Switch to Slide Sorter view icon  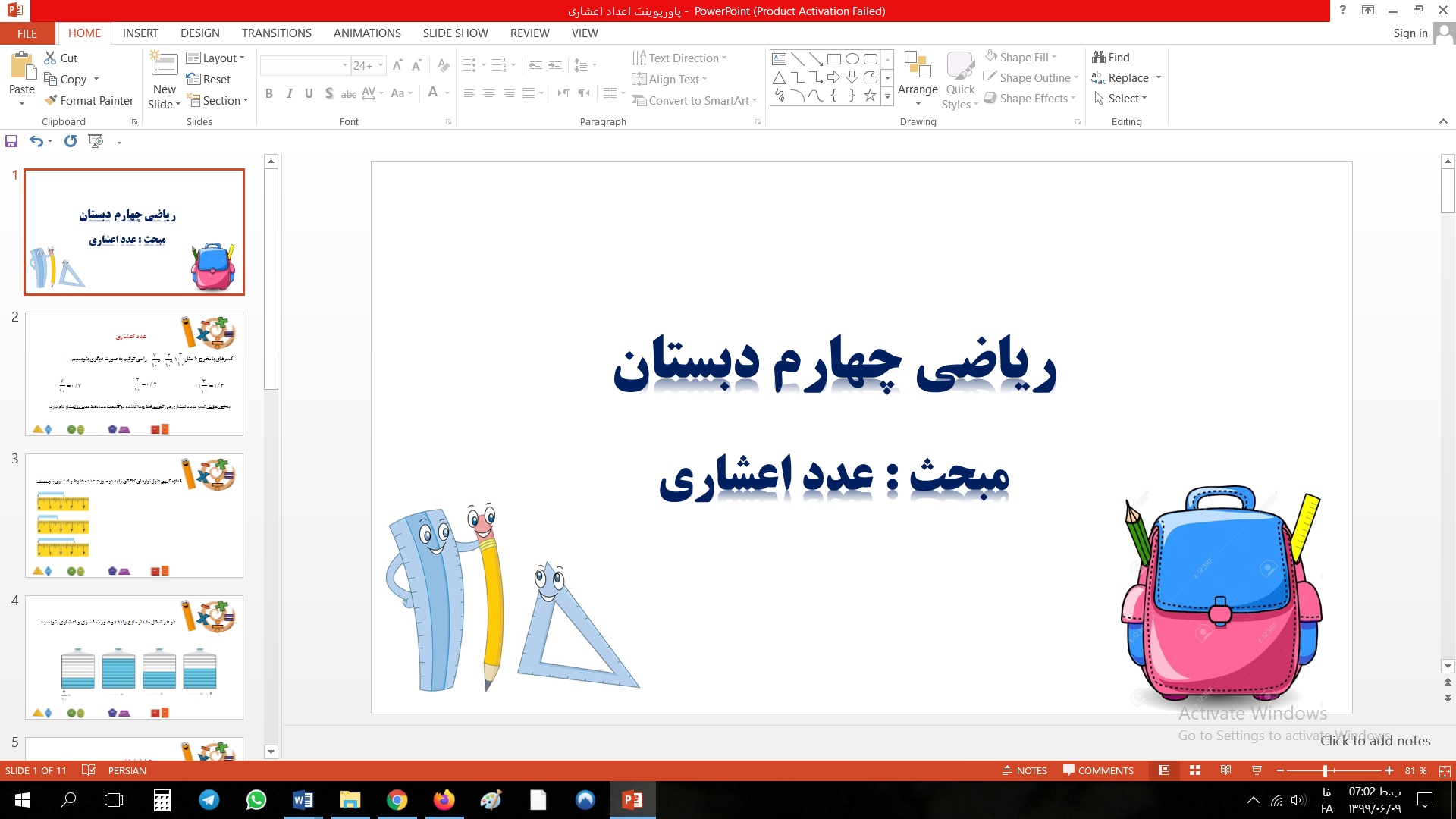coord(1195,770)
